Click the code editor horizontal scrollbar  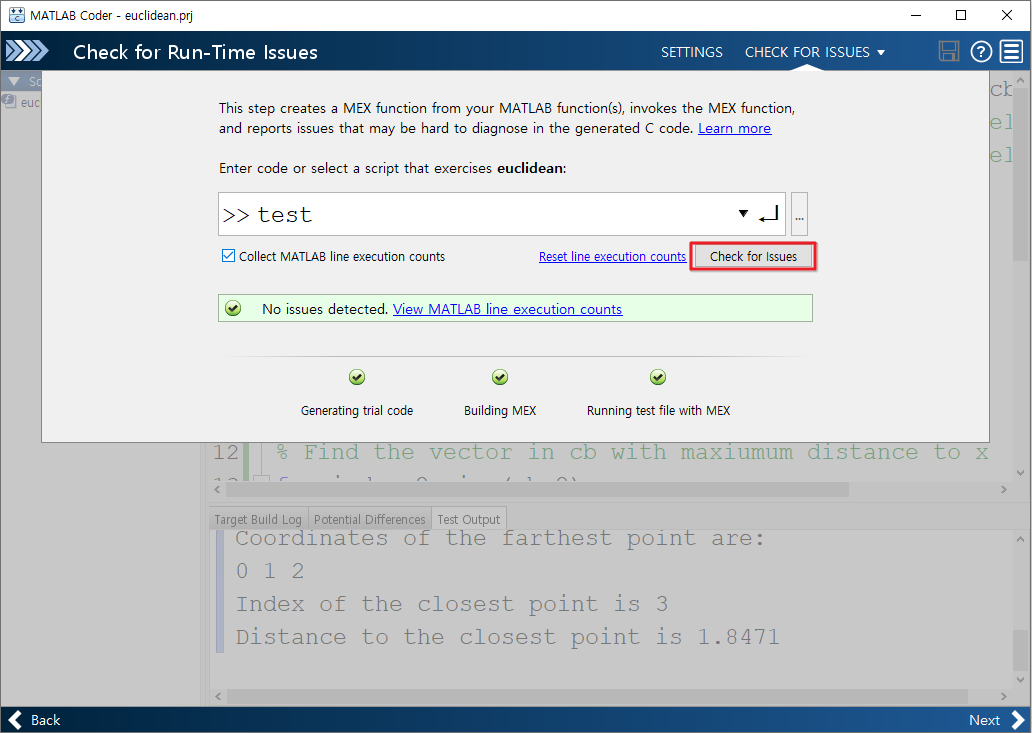tap(536, 490)
